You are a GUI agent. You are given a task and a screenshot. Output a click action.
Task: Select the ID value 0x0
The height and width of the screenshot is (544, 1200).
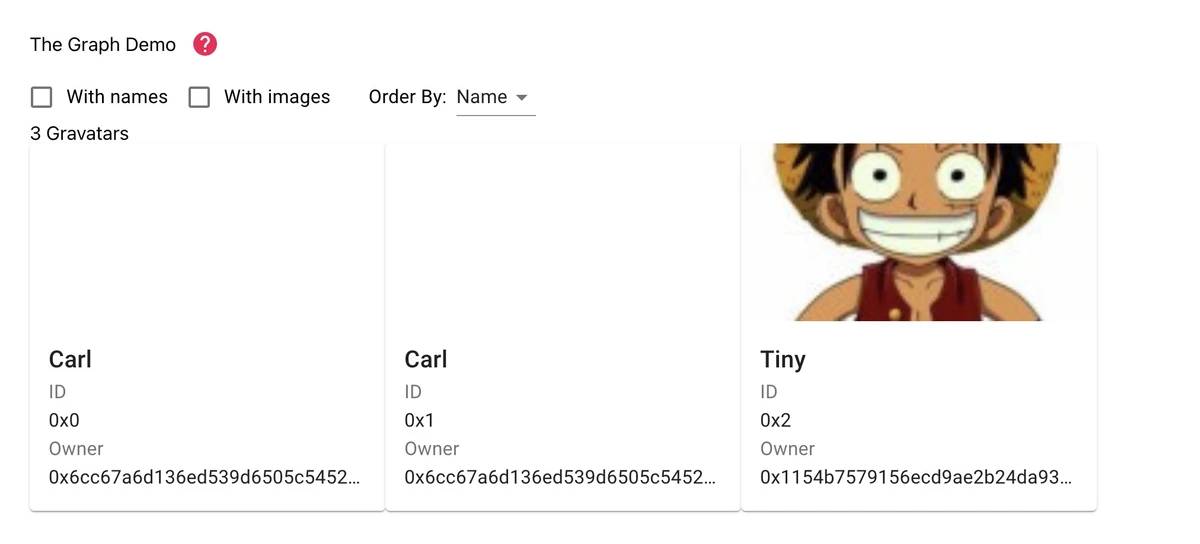(x=64, y=420)
